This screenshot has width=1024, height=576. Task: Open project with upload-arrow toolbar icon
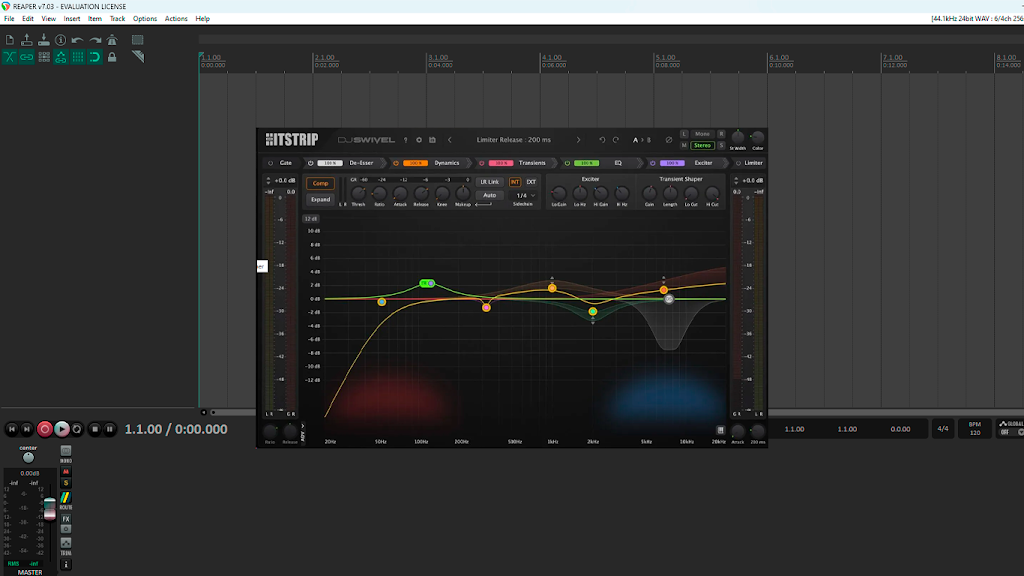27,40
